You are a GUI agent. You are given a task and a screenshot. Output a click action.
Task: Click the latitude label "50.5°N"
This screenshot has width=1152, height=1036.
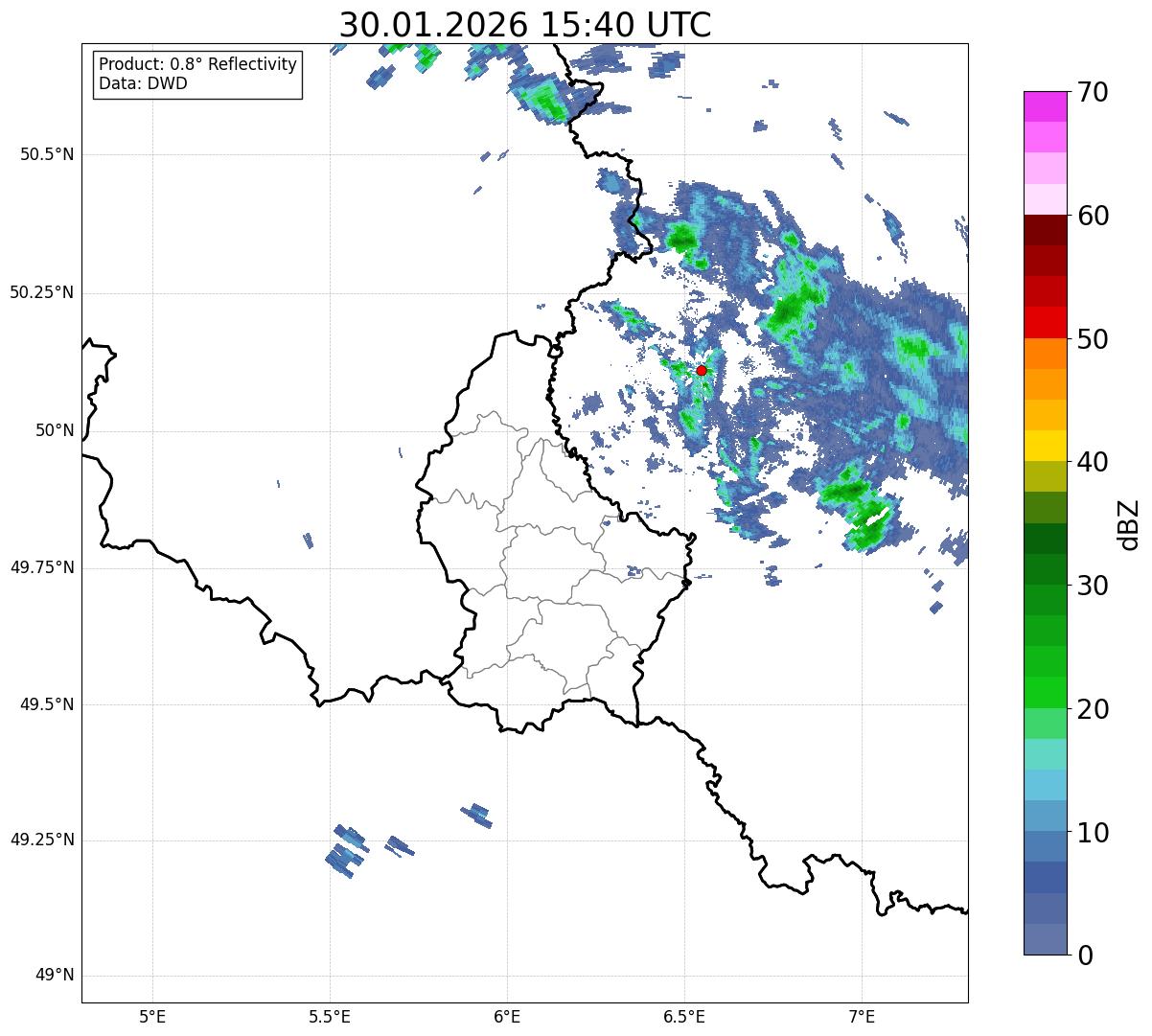click(x=46, y=154)
